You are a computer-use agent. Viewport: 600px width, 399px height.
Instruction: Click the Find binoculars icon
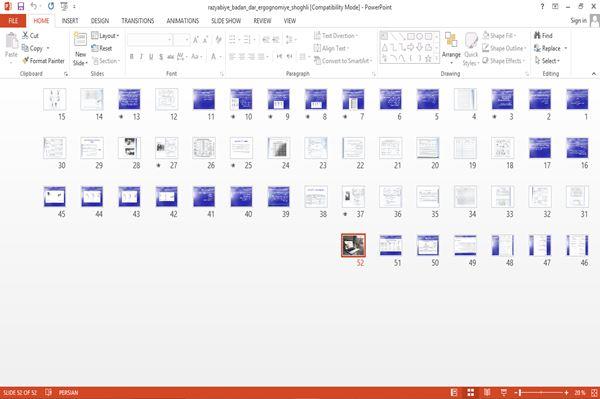point(538,36)
